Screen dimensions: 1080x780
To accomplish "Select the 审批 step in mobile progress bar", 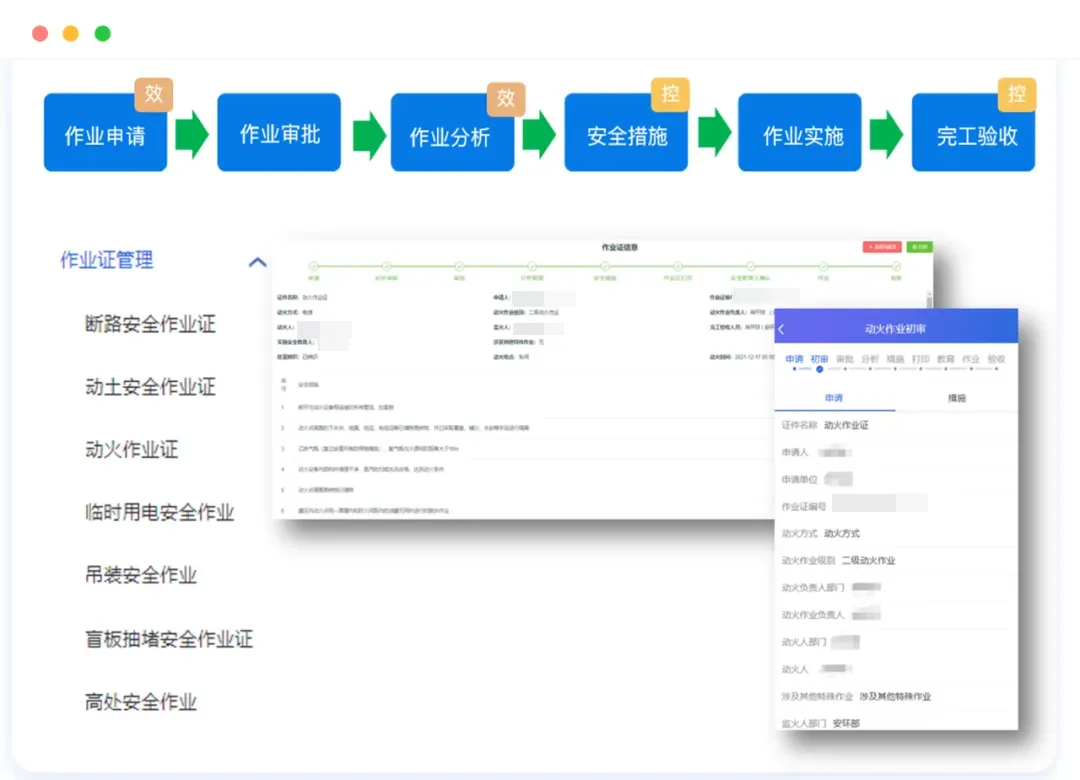I will pyautogui.click(x=844, y=359).
